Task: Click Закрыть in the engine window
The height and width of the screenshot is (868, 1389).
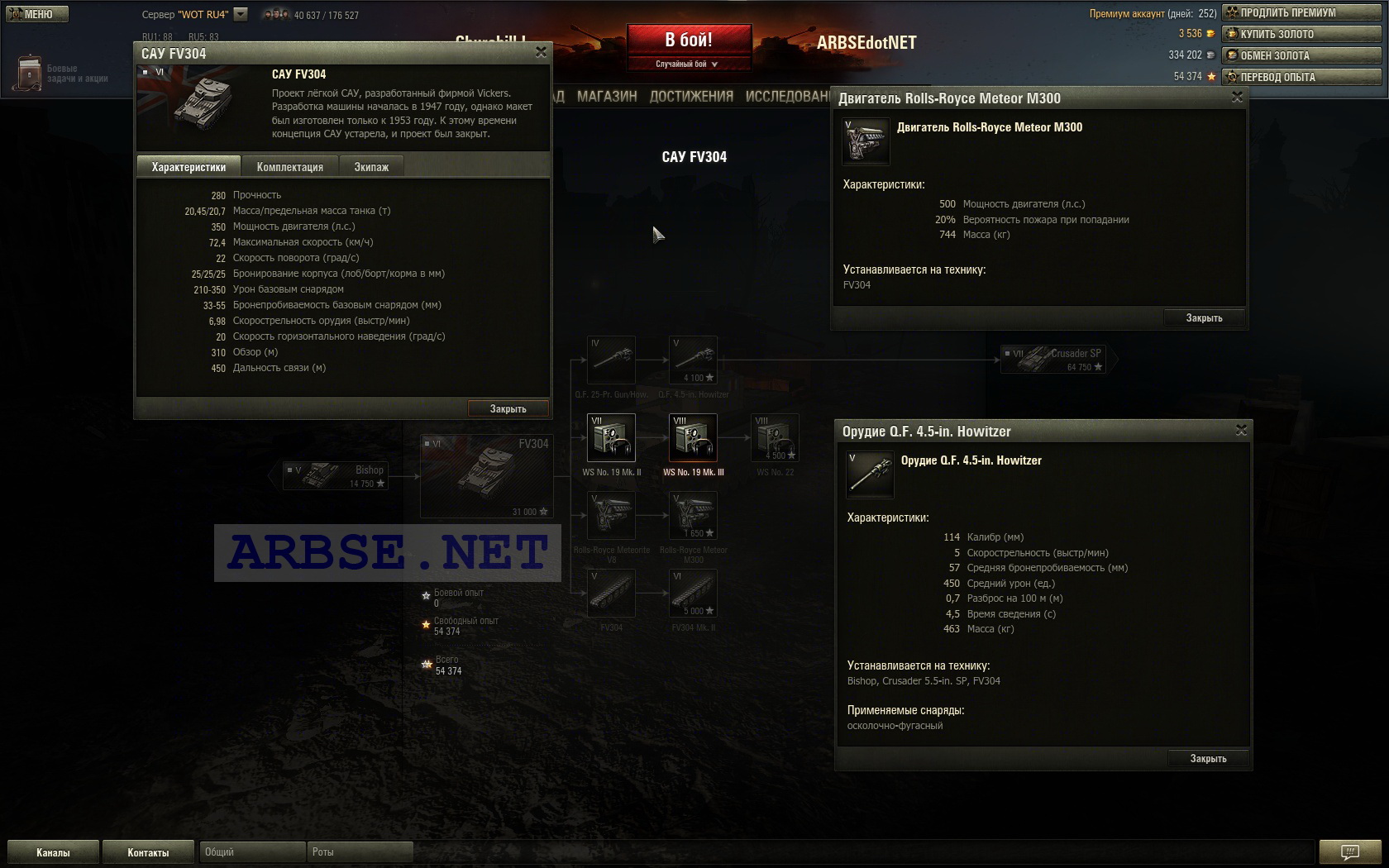Action: pos(1204,317)
